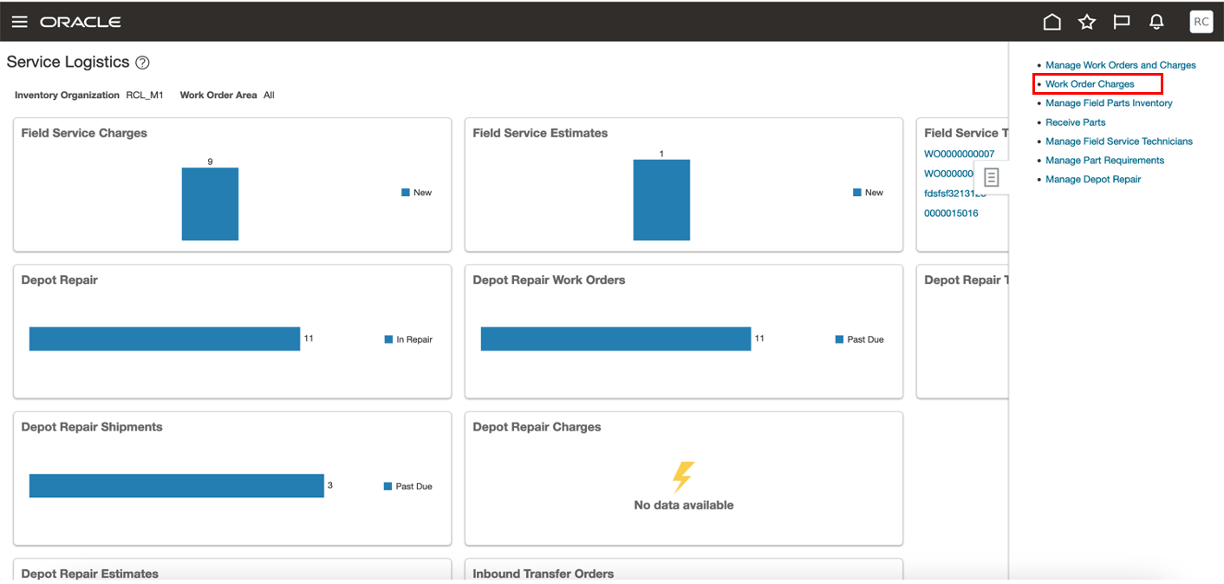This screenshot has height=584, width=1224.
Task: Click the Oracle logo
Action: click(x=80, y=21)
